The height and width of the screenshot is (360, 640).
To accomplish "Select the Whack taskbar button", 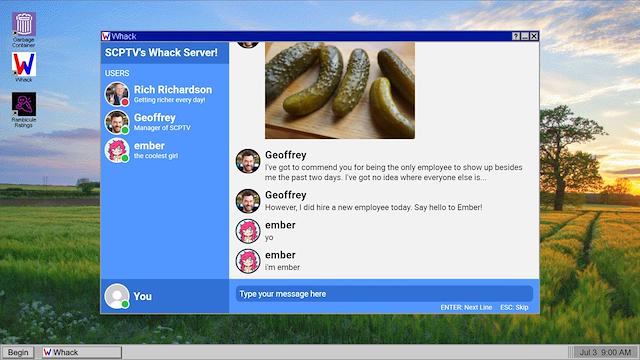I will pos(82,352).
